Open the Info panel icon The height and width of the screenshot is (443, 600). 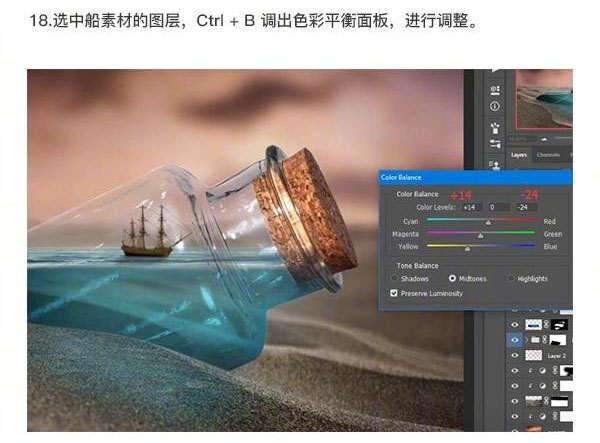click(x=494, y=106)
